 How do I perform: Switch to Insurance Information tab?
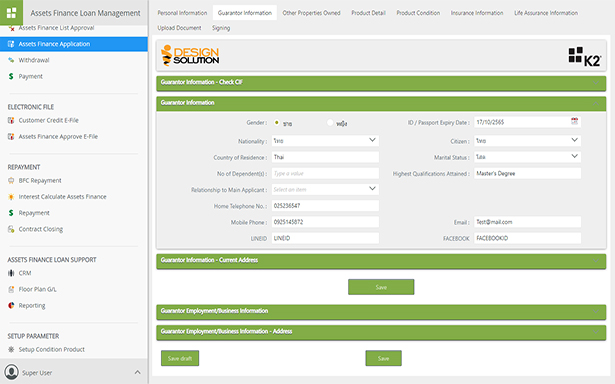pos(477,13)
